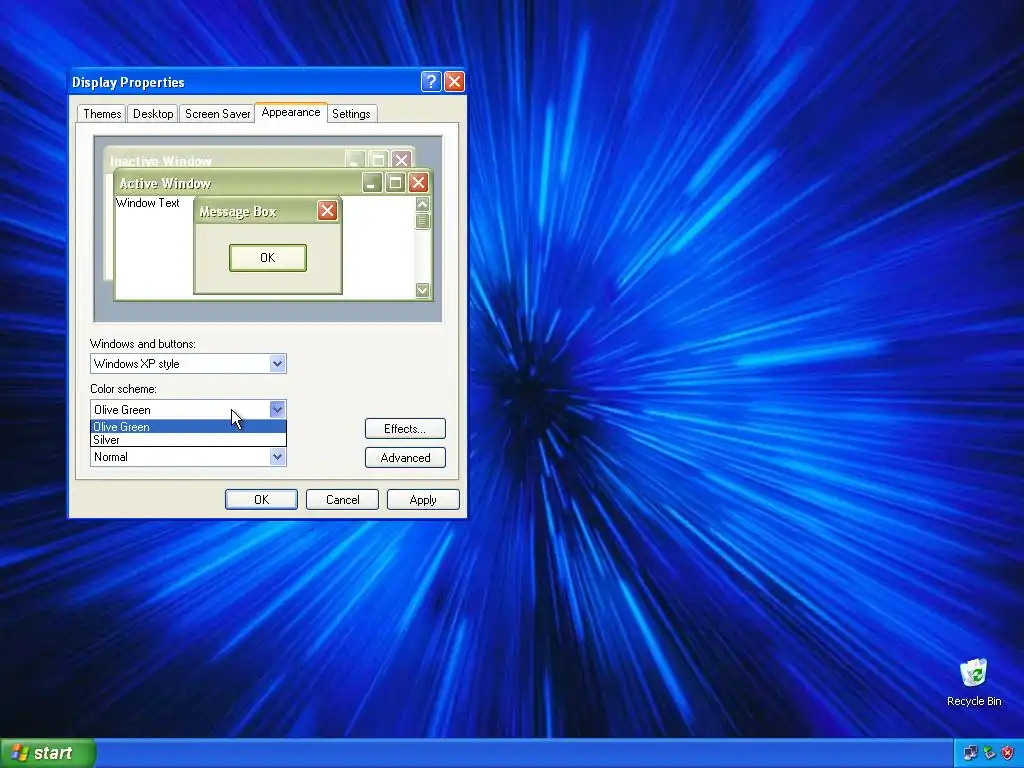
Task: Open the Themes tab
Action: tap(102, 114)
